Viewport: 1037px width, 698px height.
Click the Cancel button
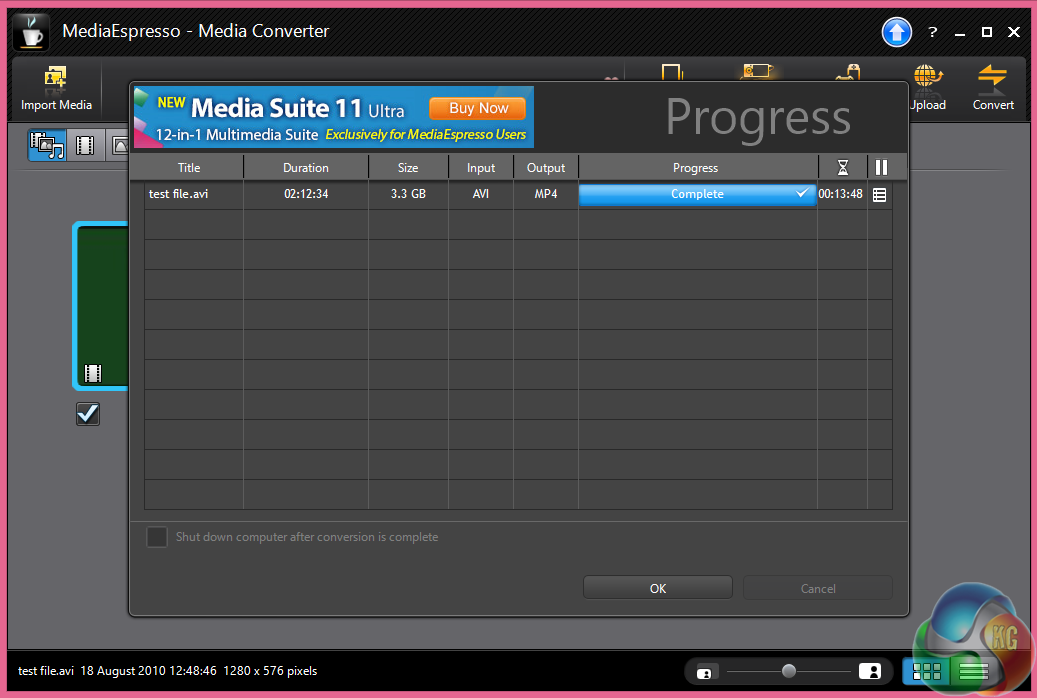pyautogui.click(x=817, y=588)
